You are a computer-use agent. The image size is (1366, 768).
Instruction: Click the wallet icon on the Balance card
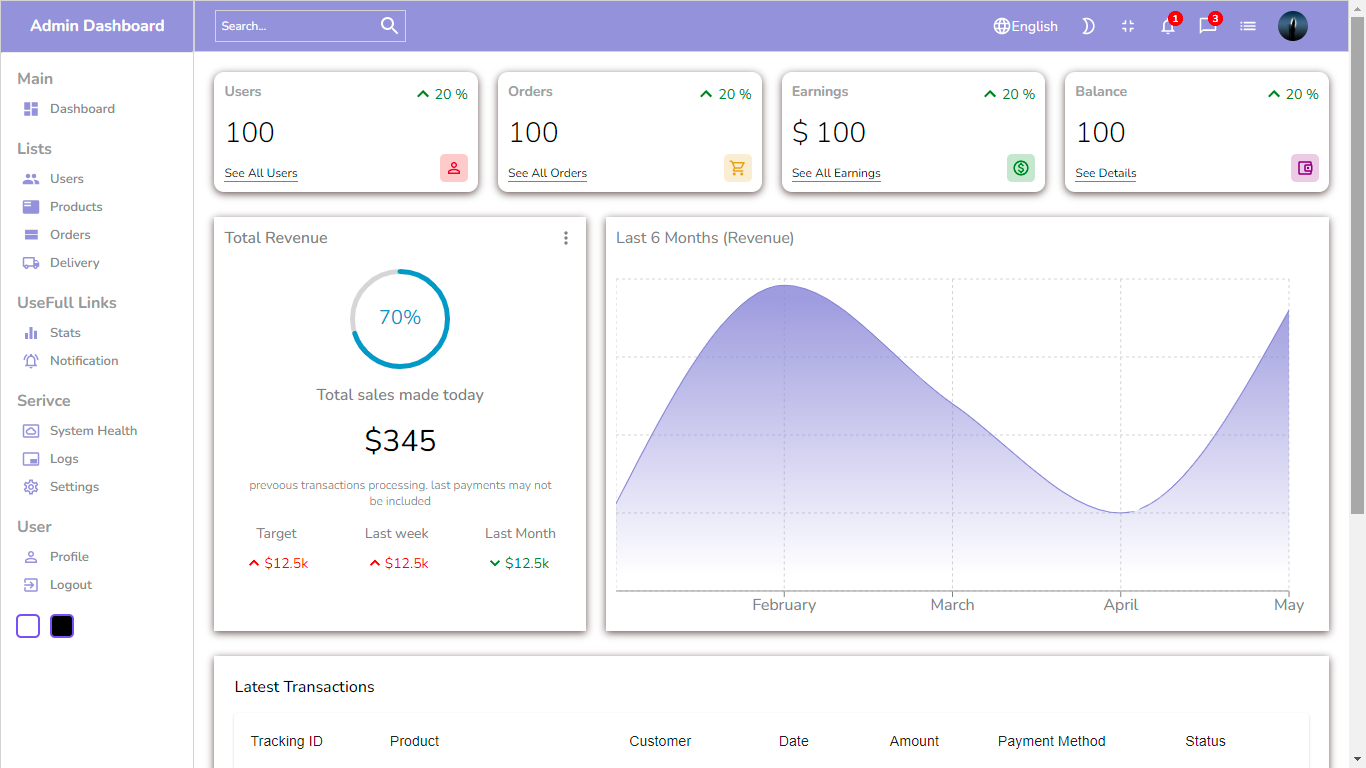(1305, 168)
